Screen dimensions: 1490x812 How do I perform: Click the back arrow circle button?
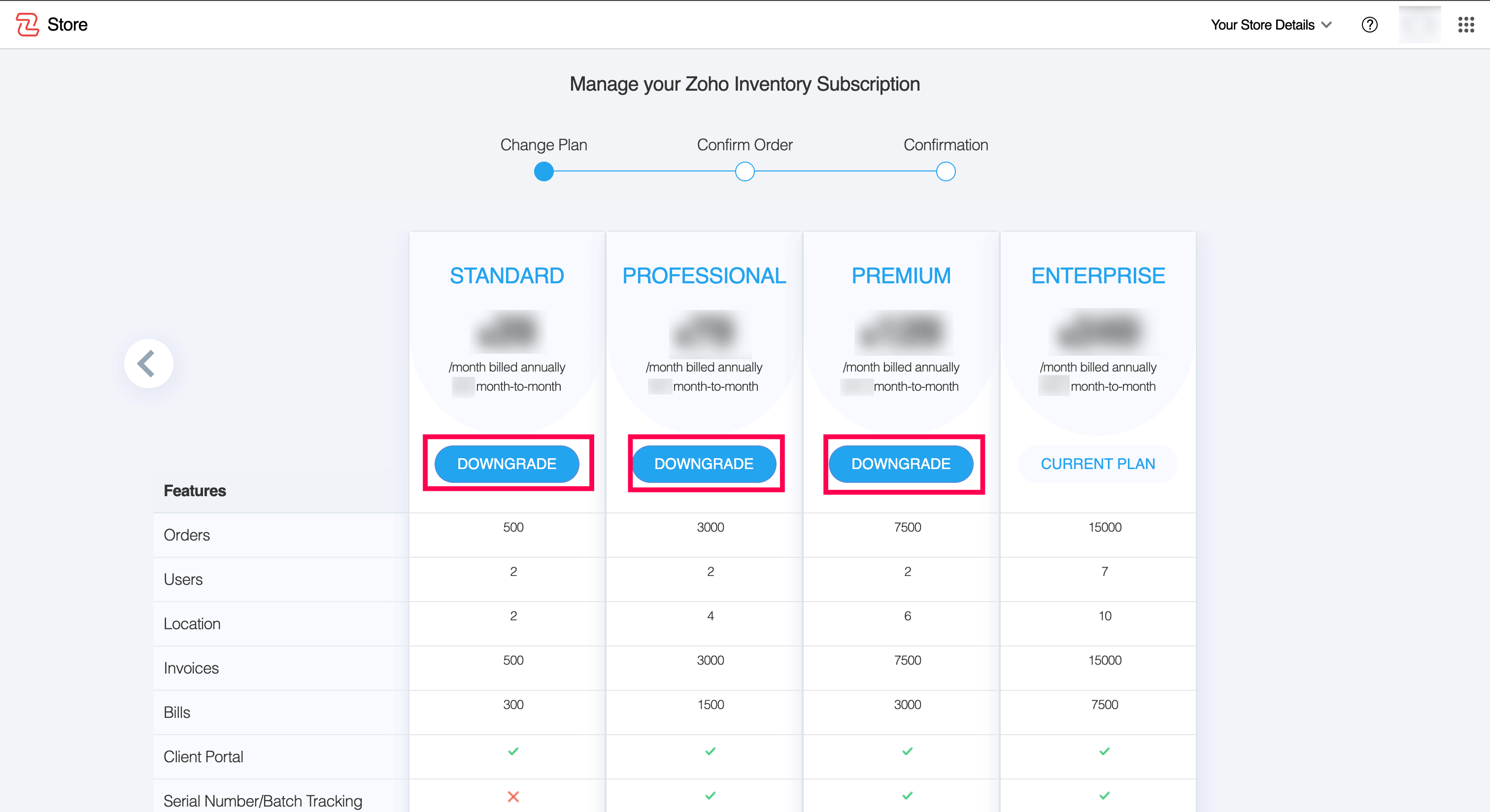pos(148,364)
